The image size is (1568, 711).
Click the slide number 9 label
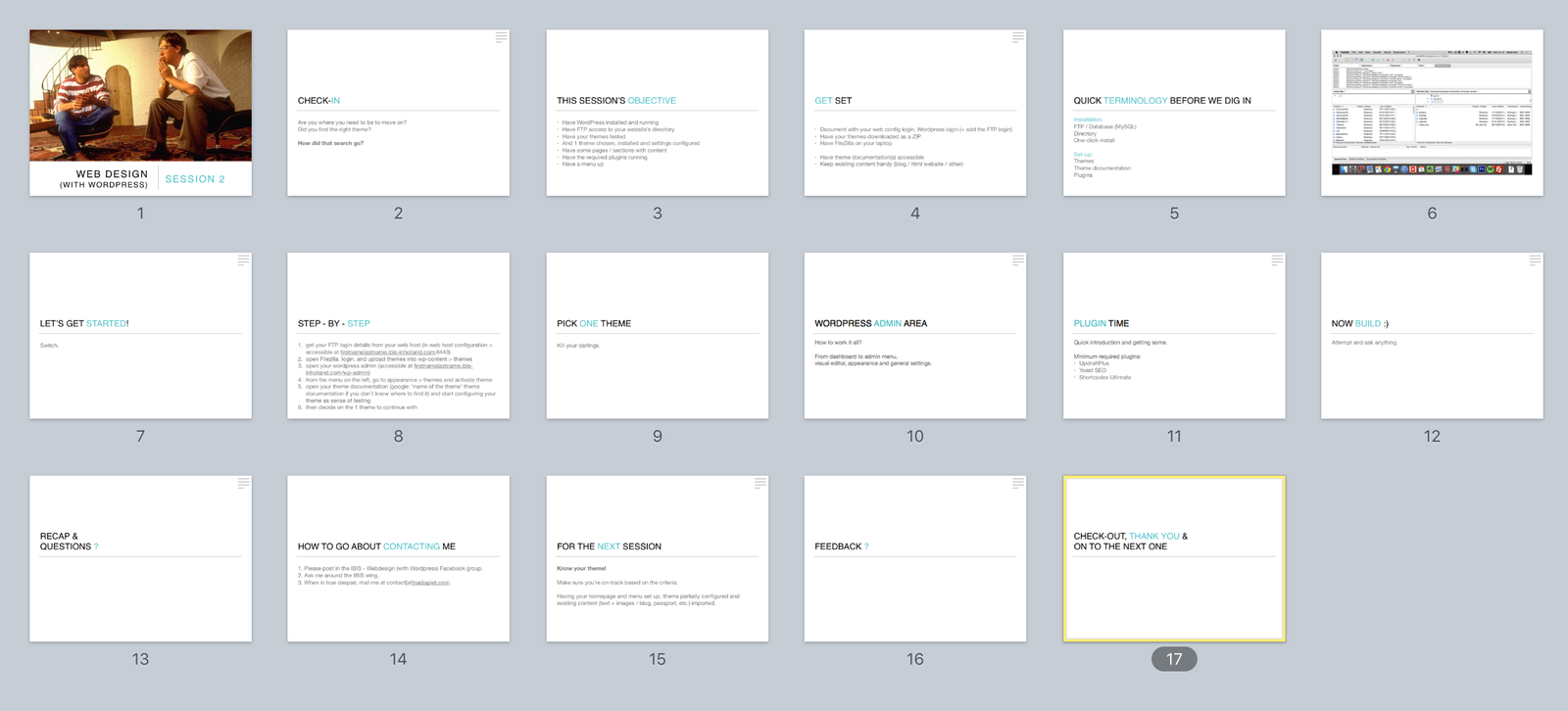[x=657, y=436]
